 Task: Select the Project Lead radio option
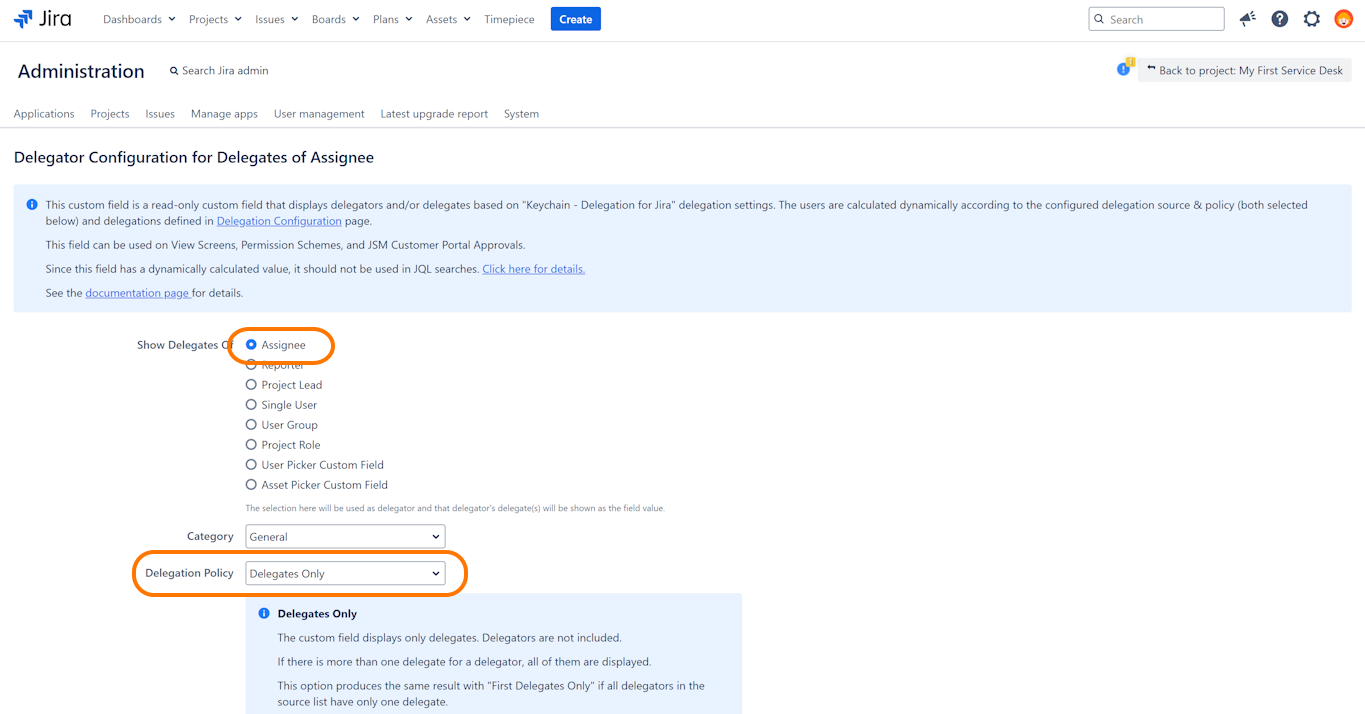[251, 385]
